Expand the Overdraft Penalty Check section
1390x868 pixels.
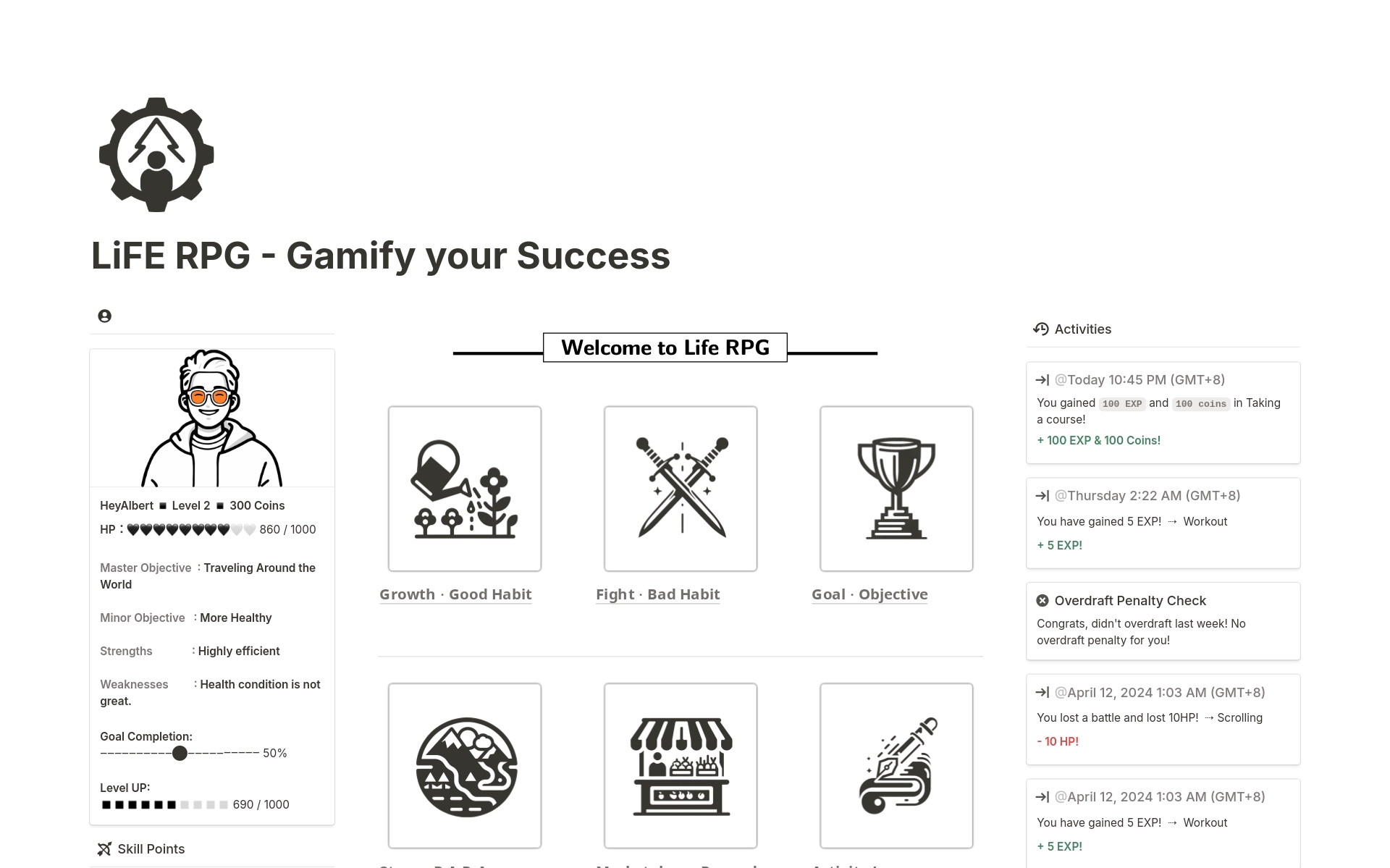[1130, 600]
